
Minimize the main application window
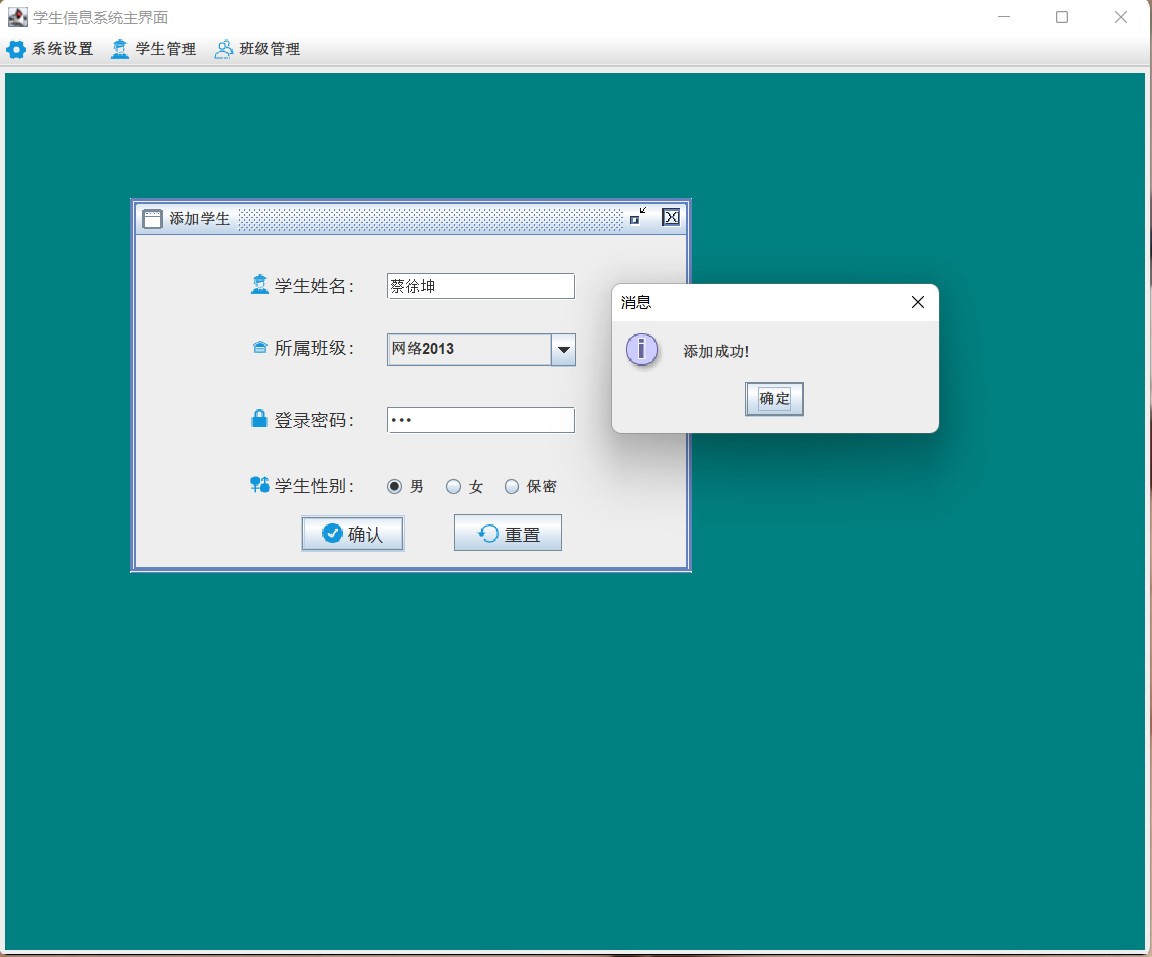click(x=1004, y=17)
